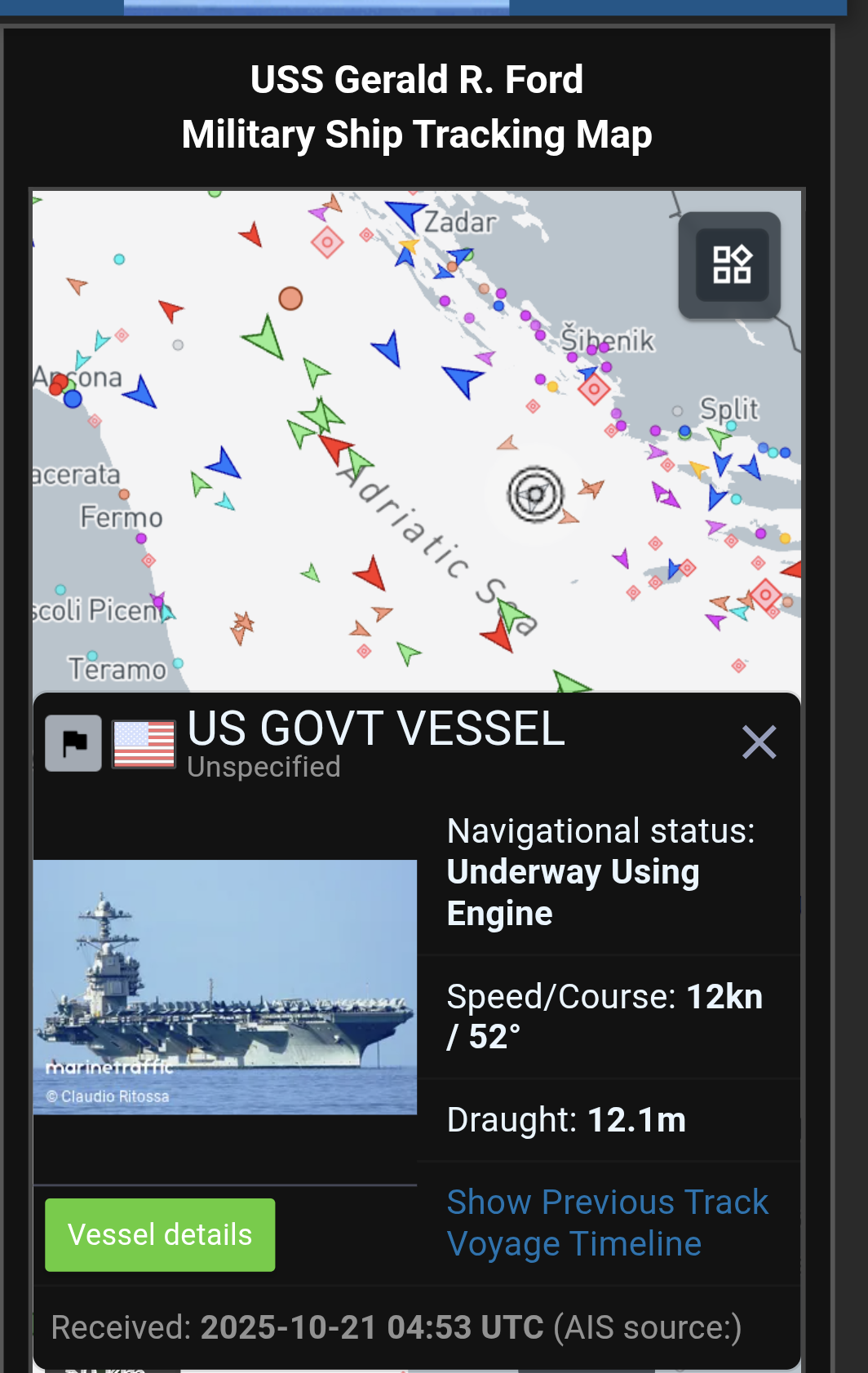Close the US GOVT VESSEL popup
This screenshot has width=868, height=1373.
click(x=759, y=742)
